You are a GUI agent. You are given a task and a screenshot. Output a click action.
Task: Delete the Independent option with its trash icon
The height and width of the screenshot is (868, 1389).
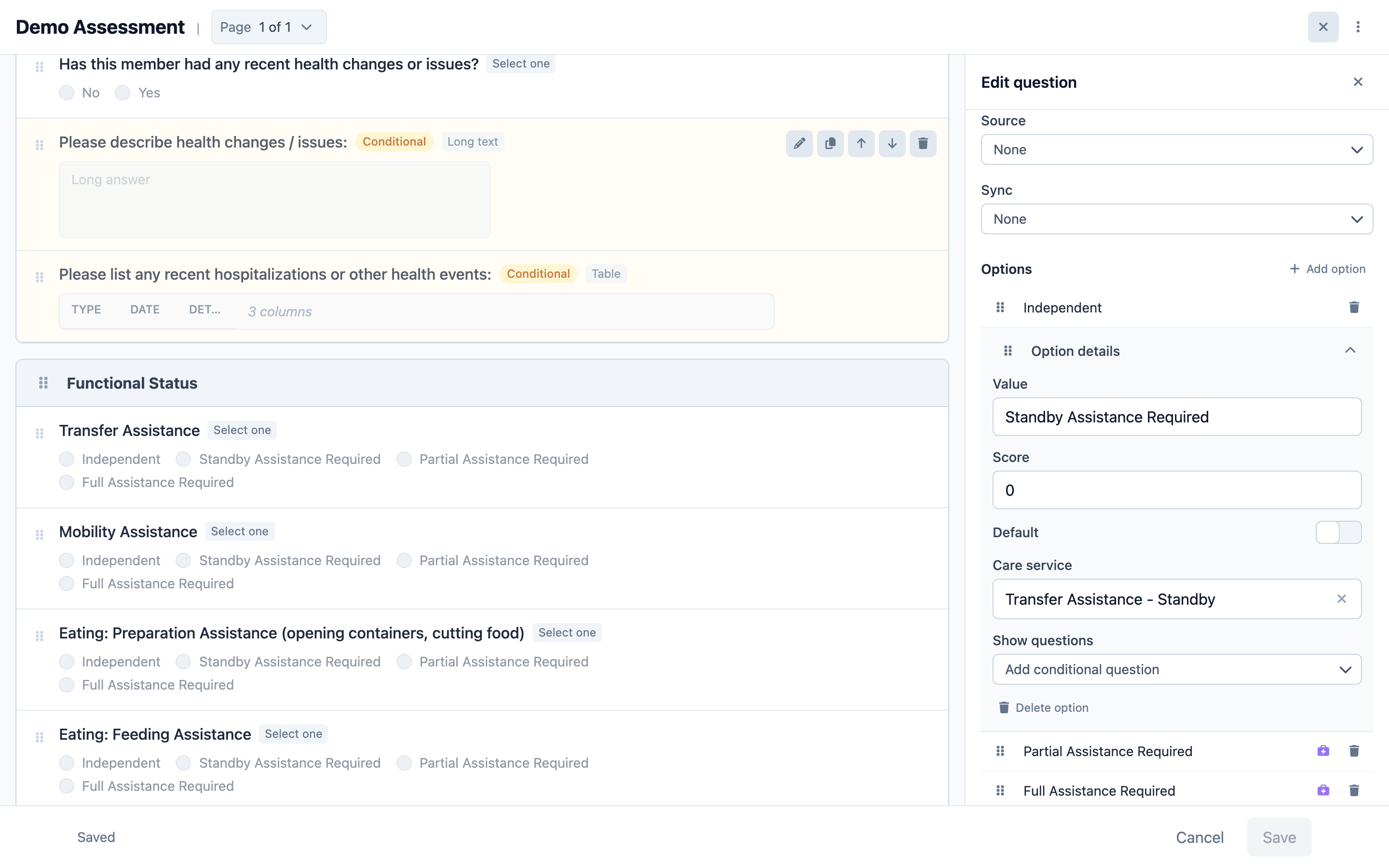pyautogui.click(x=1354, y=307)
